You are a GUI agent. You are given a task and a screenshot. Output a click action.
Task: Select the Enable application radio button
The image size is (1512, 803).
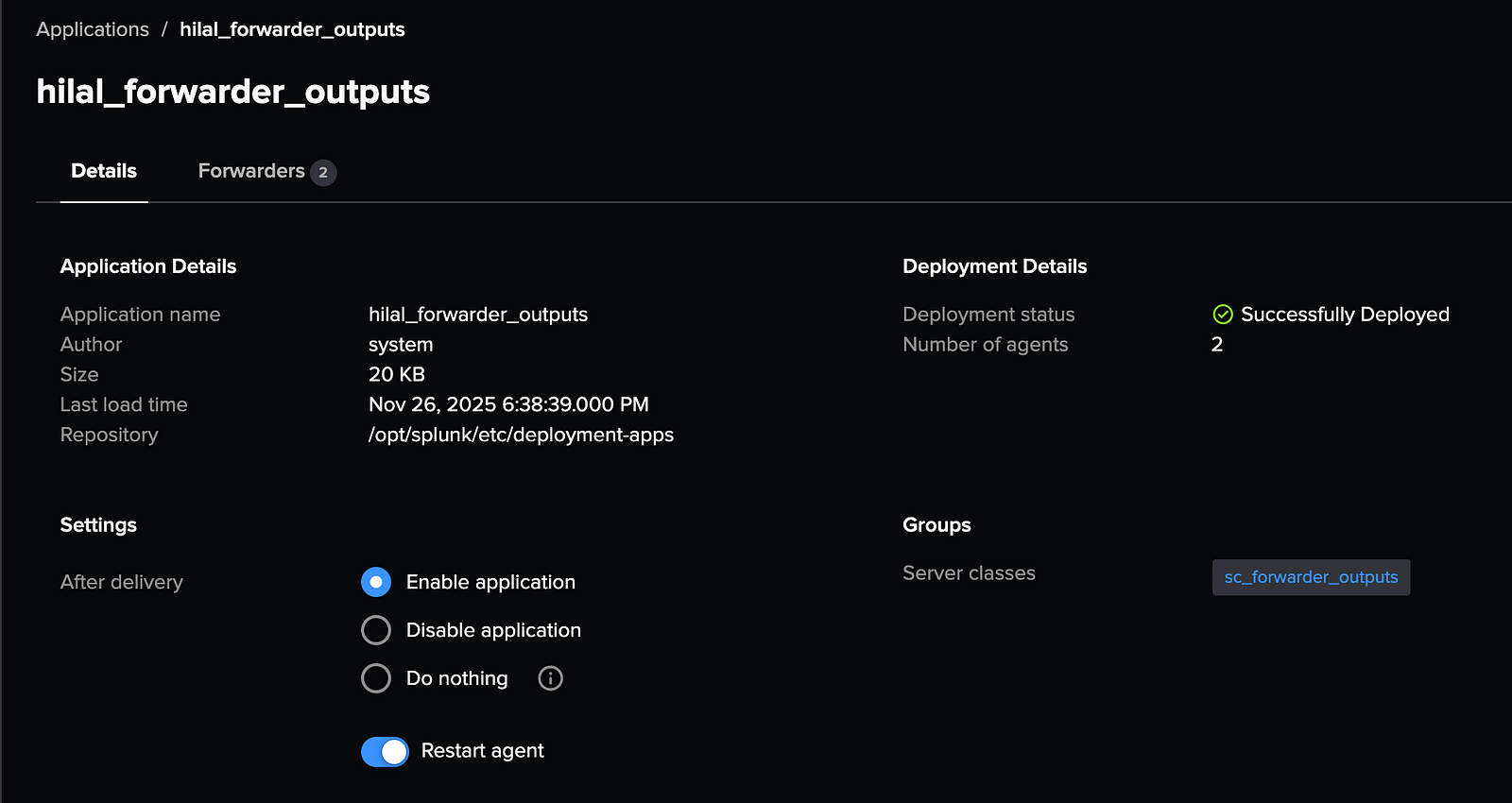click(x=376, y=582)
